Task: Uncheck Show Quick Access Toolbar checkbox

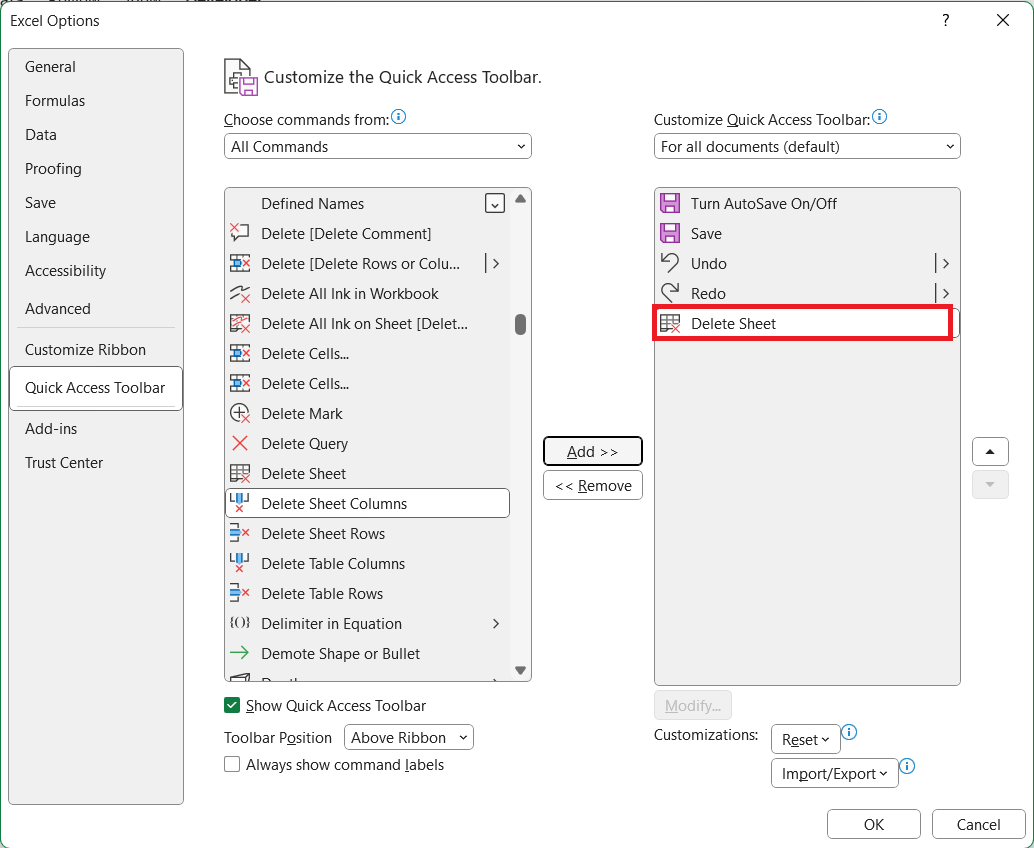Action: 232,705
